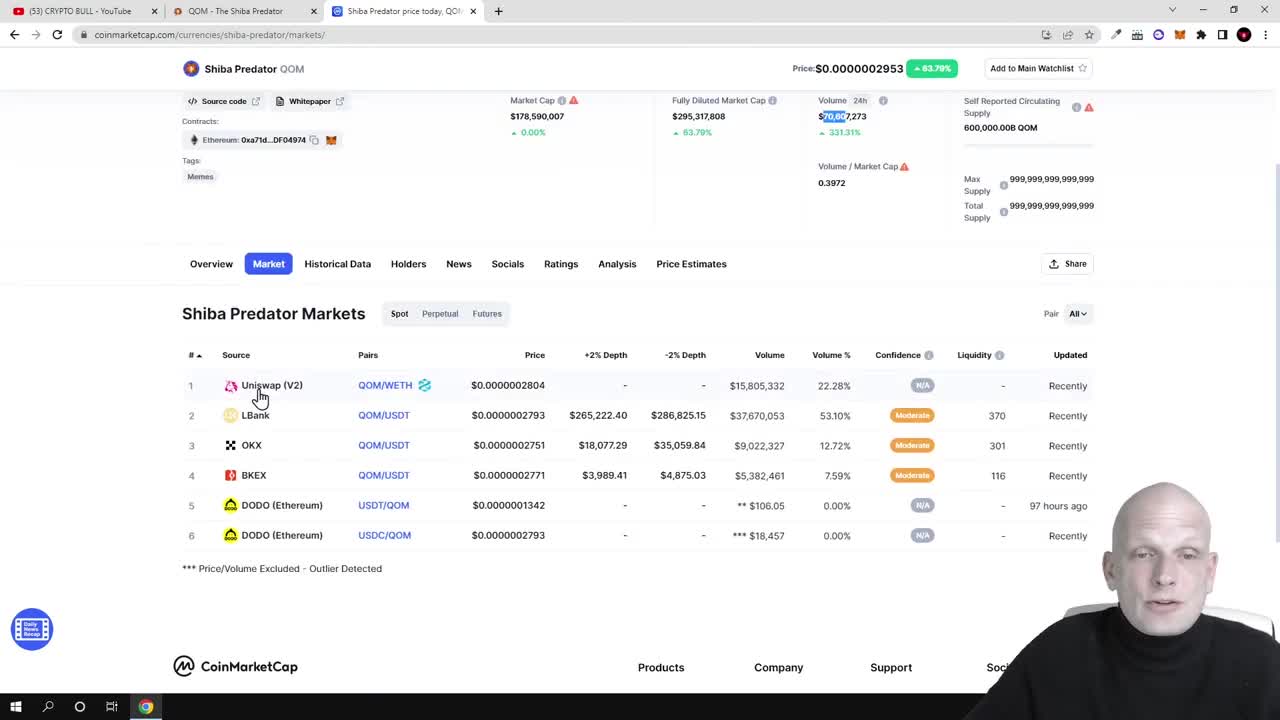Open the Price Estimates tab
Image resolution: width=1280 pixels, height=720 pixels.
691,264
